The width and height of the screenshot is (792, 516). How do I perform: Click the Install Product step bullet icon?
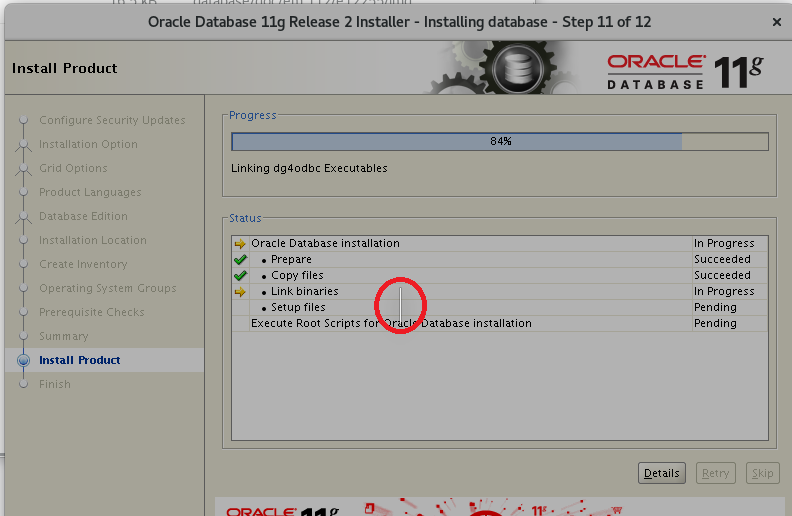(23, 360)
